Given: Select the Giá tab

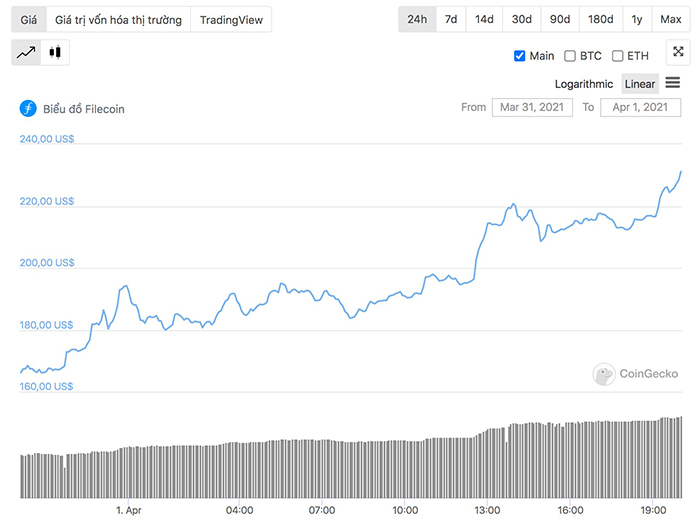Looking at the screenshot, I should (x=29, y=20).
